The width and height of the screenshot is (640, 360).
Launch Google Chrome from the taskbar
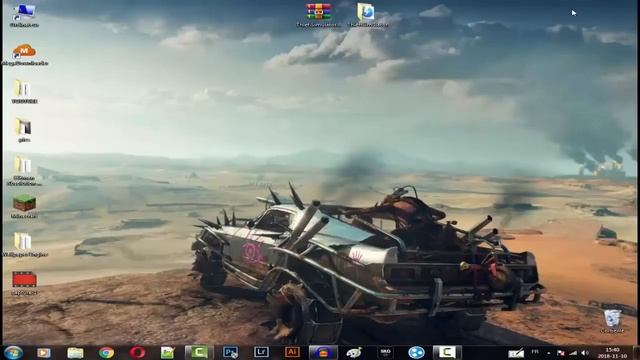[106, 353]
